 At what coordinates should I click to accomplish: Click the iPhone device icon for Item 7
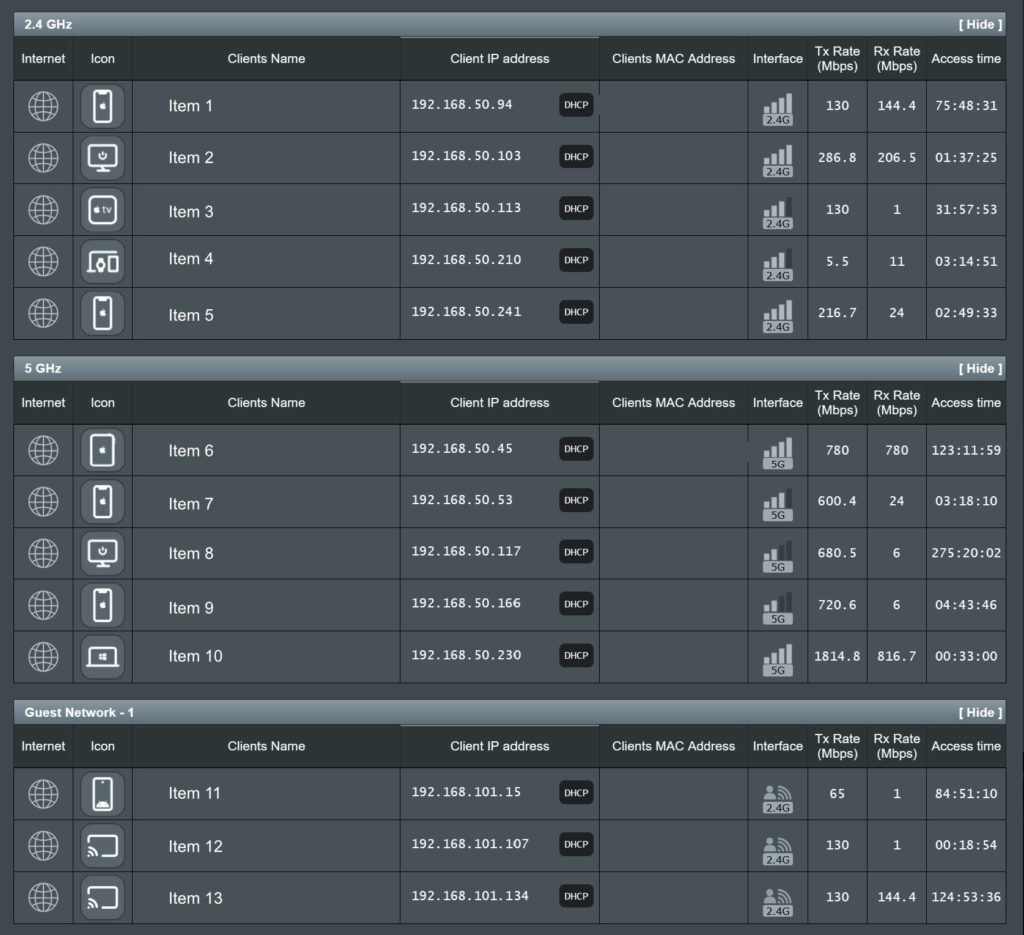coord(103,501)
